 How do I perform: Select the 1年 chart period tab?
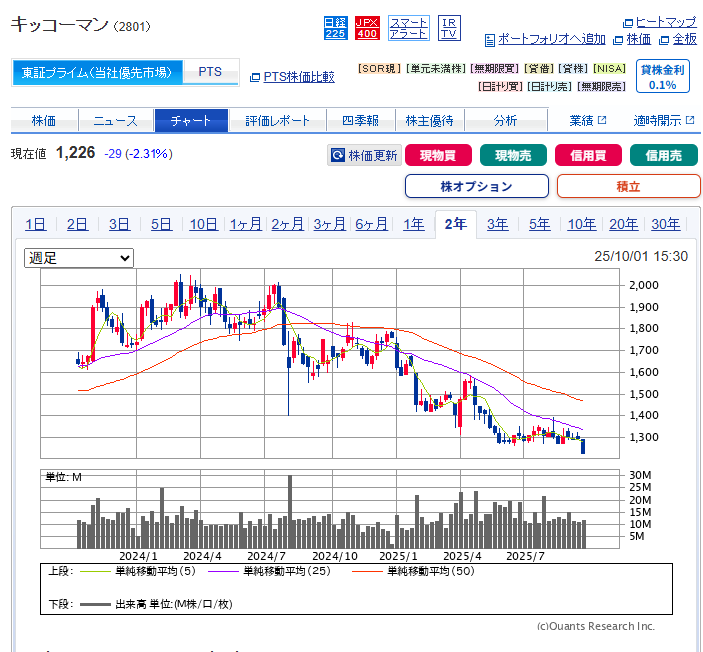pyautogui.click(x=413, y=224)
